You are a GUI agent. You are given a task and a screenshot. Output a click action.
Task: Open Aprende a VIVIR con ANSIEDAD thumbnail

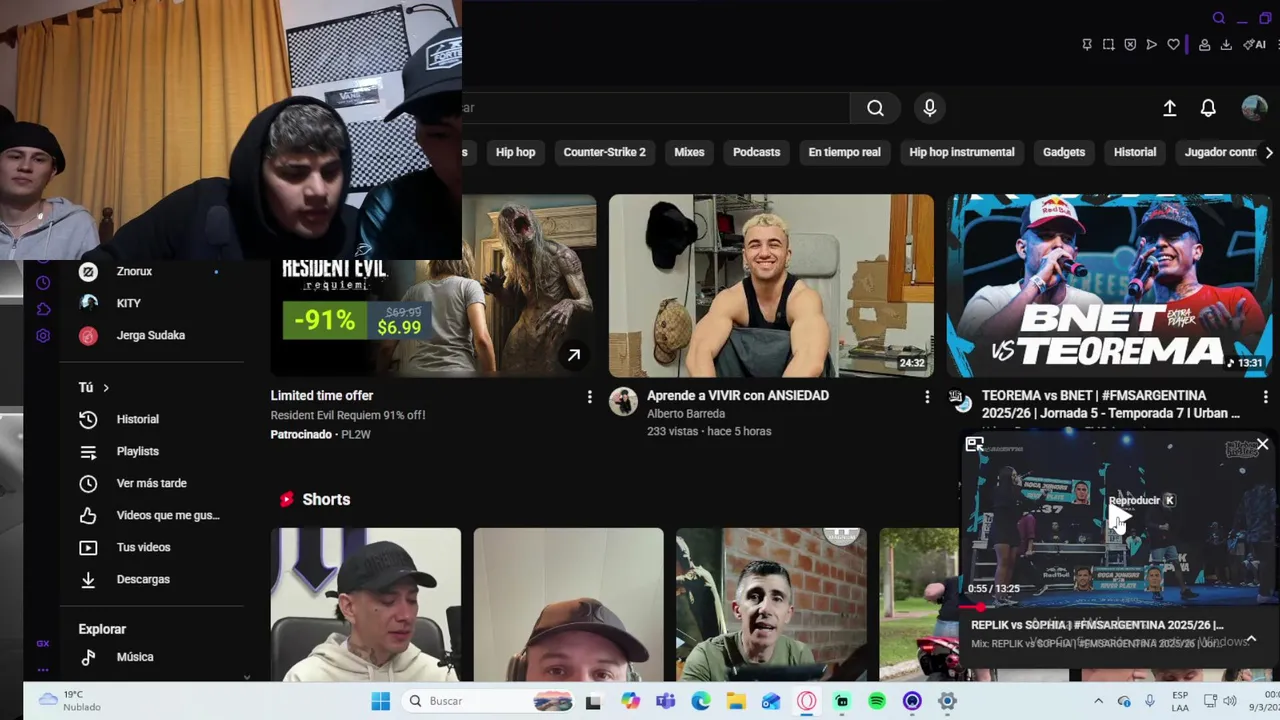[771, 286]
